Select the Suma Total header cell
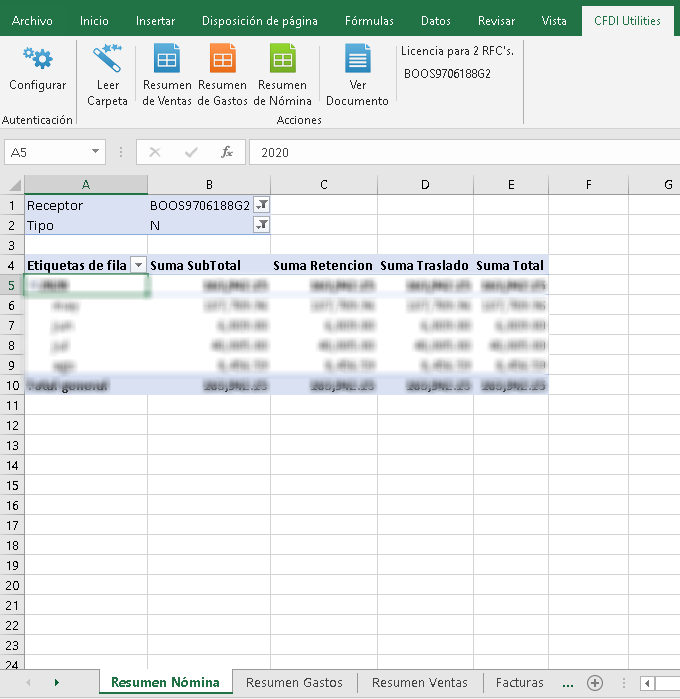This screenshot has width=680, height=699. click(510, 265)
